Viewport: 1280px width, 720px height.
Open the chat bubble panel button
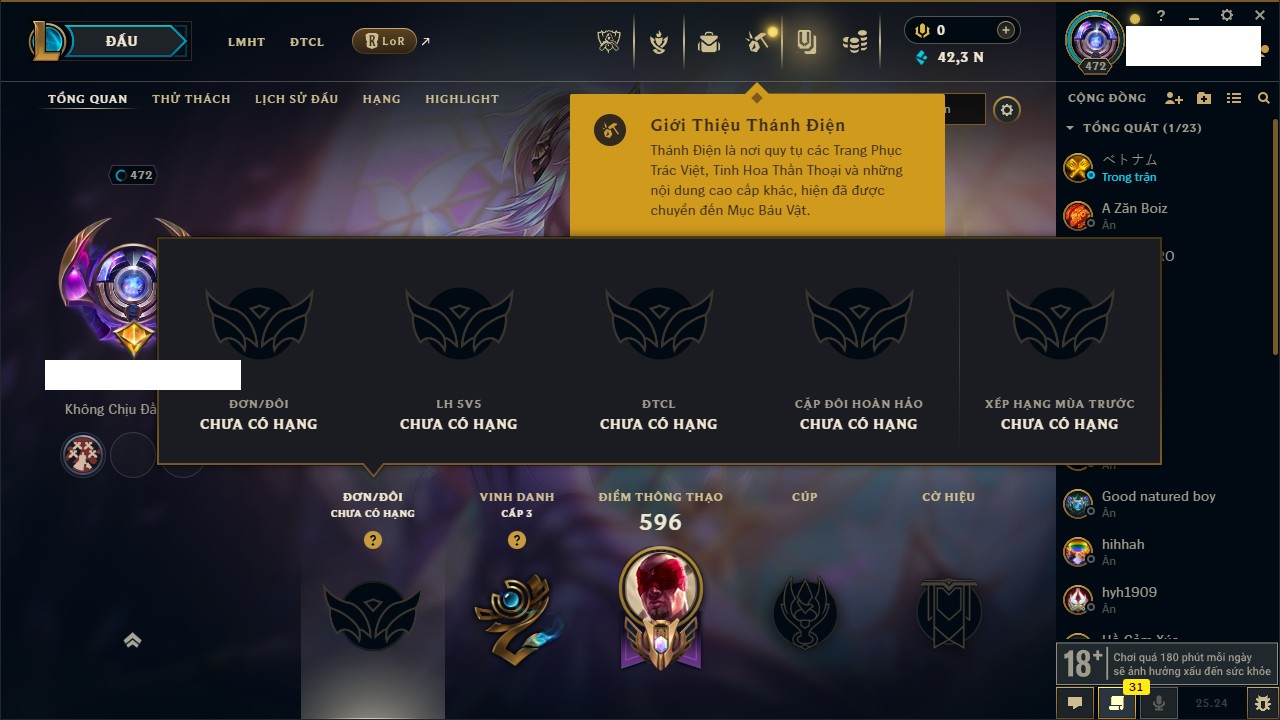point(1075,703)
